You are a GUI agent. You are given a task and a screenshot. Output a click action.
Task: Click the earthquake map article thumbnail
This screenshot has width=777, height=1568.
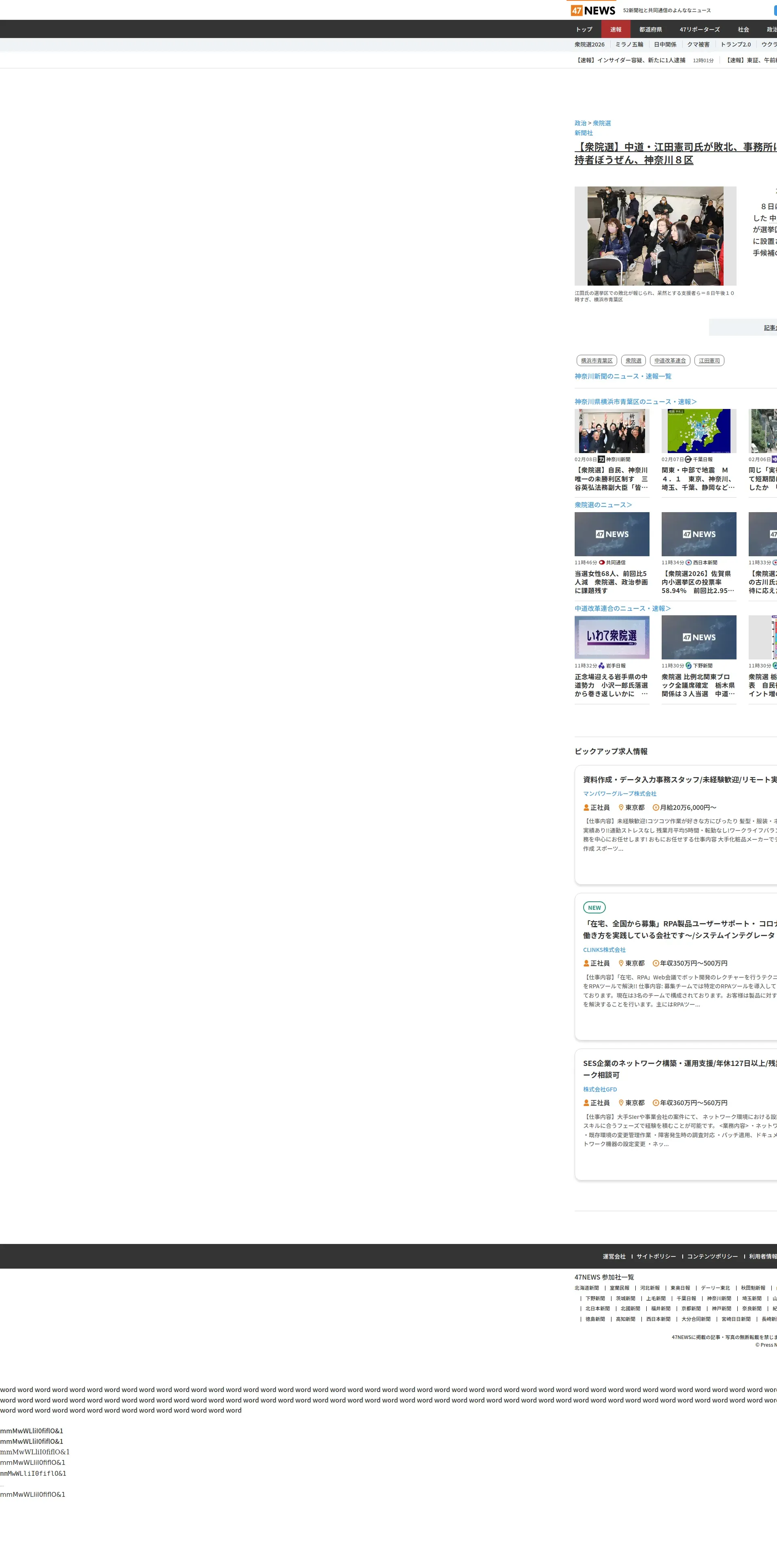698,431
